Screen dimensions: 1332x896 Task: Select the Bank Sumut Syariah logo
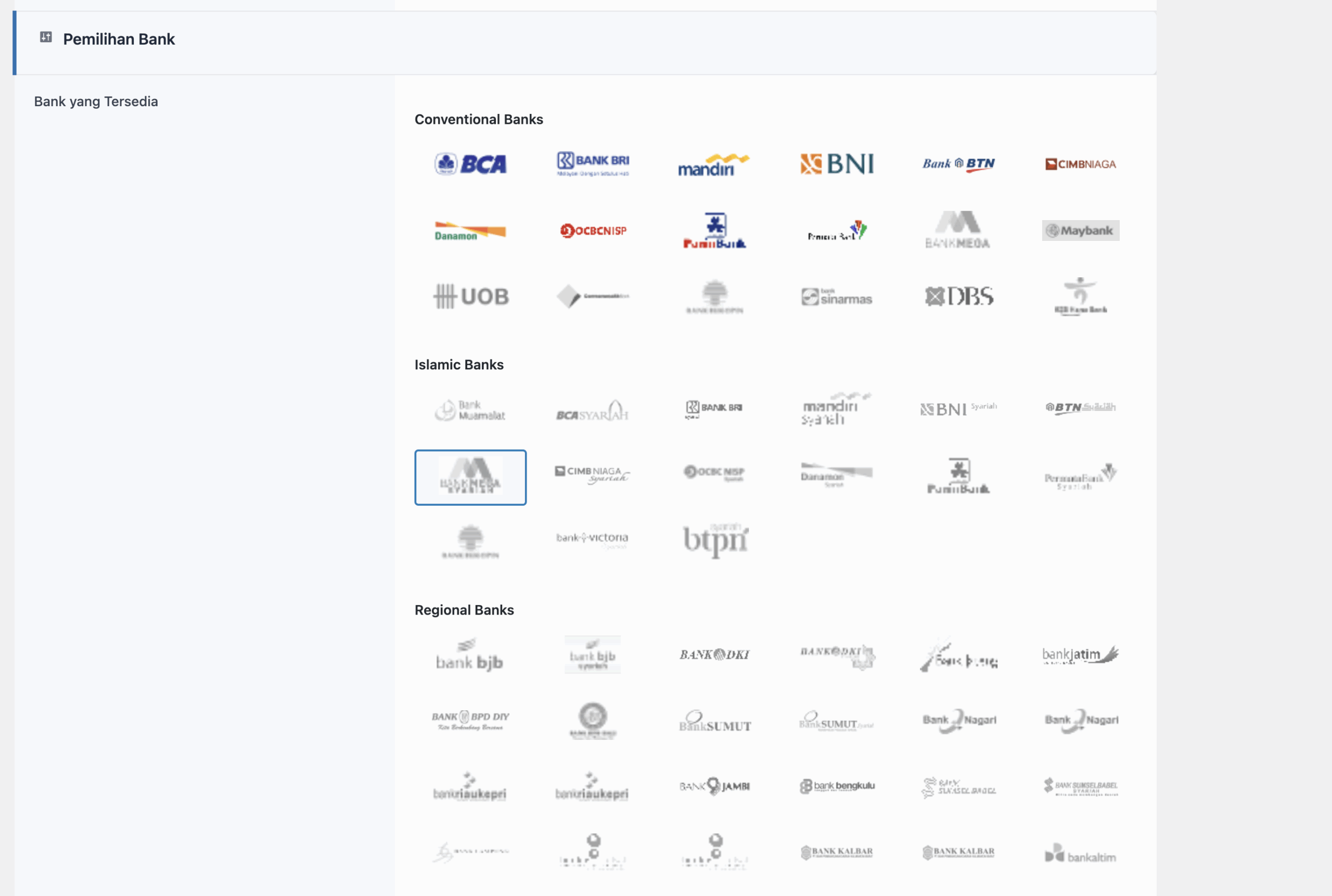(x=837, y=721)
